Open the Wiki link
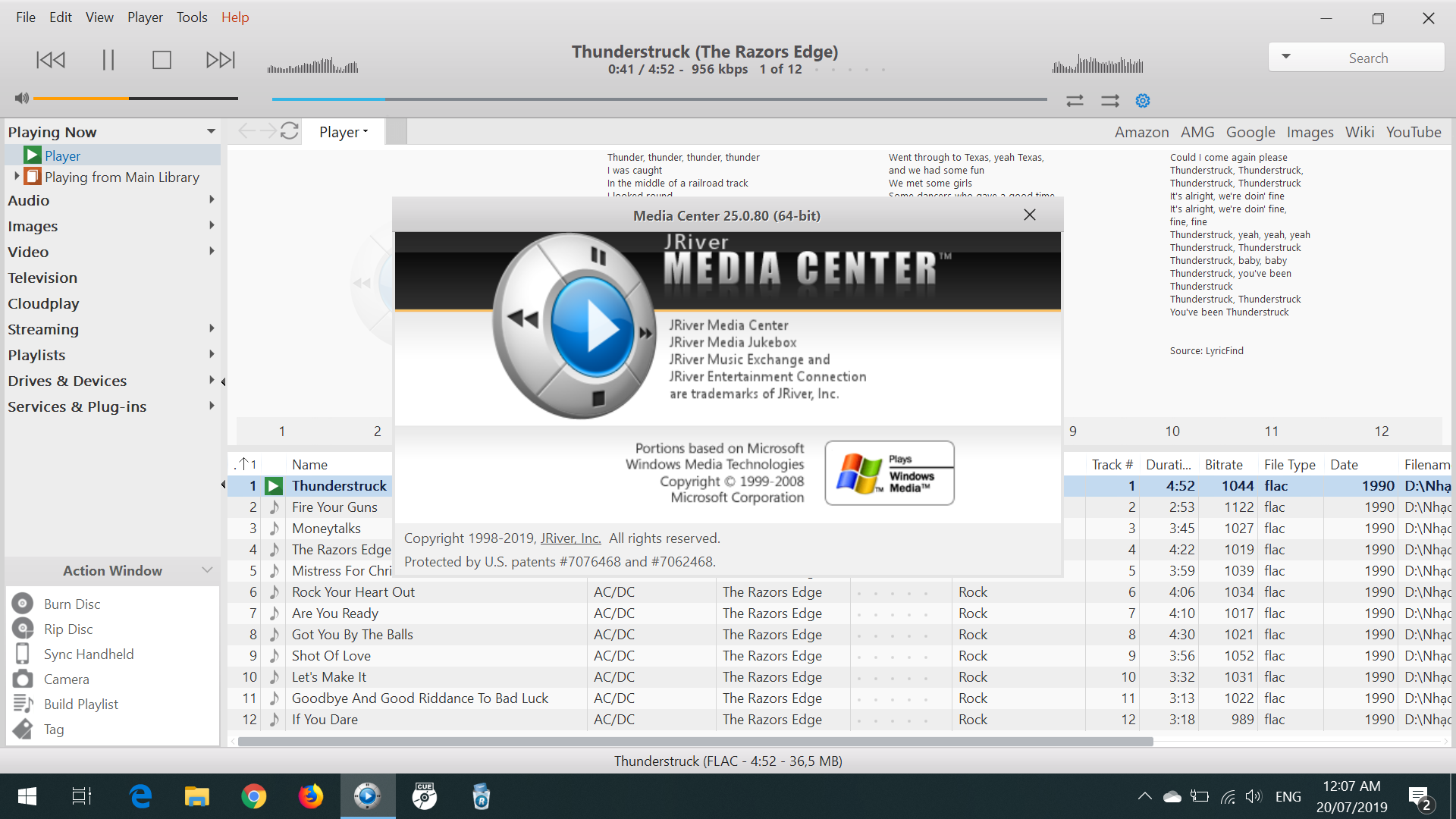This screenshot has width=1456, height=819. pos(1360,132)
